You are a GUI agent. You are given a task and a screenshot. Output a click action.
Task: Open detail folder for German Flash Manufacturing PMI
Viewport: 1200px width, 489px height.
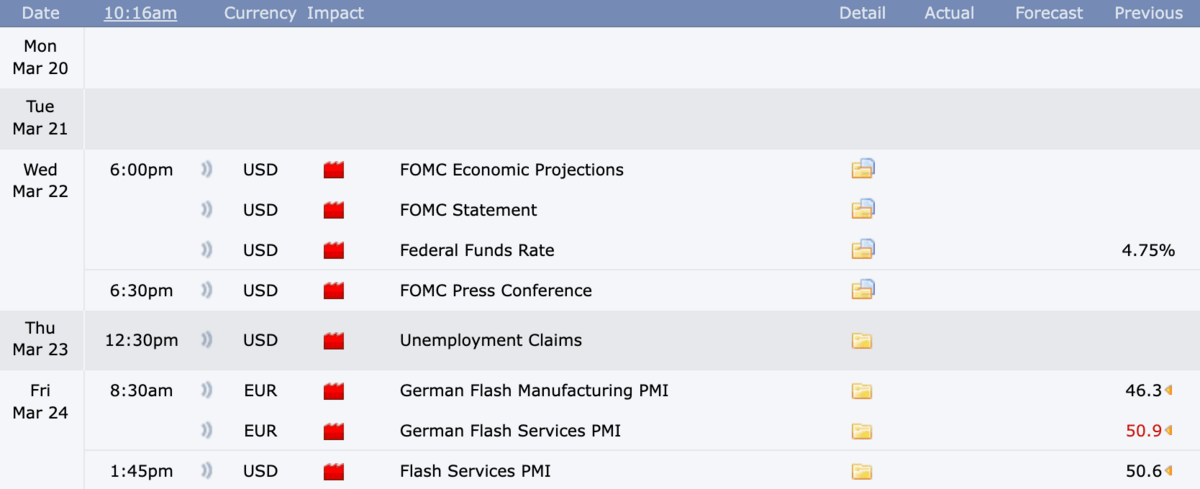coord(861,390)
